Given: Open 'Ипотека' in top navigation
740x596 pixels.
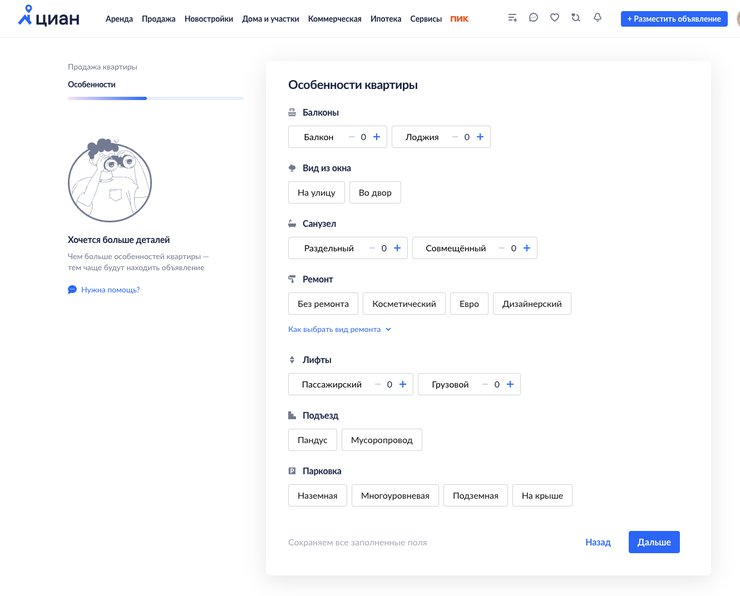Looking at the screenshot, I should click(x=386, y=19).
